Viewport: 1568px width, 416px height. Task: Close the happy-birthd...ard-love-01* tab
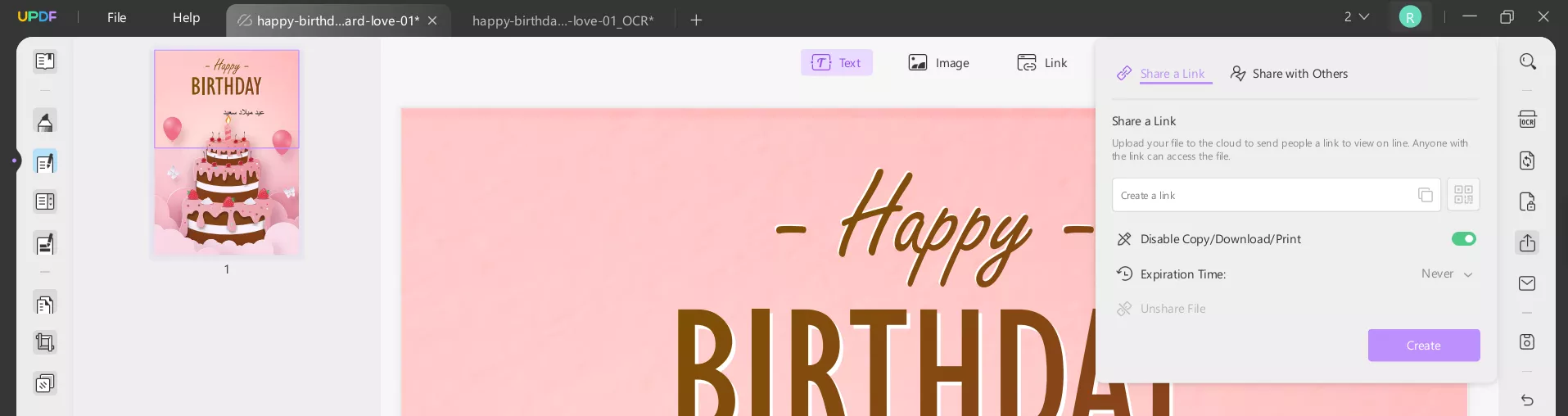[x=432, y=20]
